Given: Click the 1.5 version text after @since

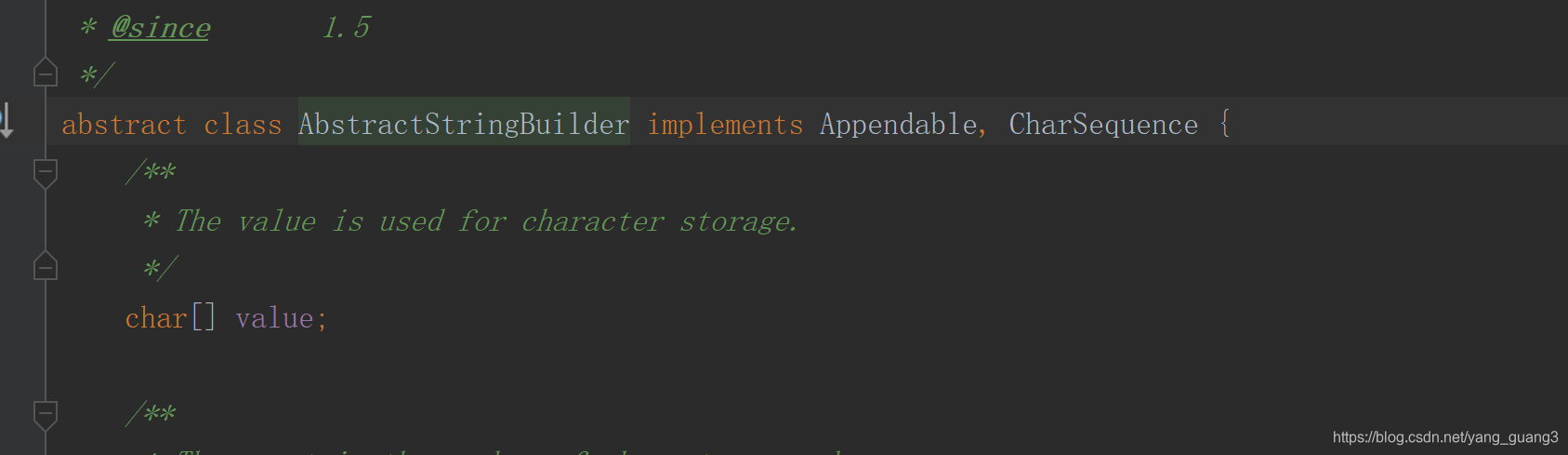Looking at the screenshot, I should pos(346,28).
